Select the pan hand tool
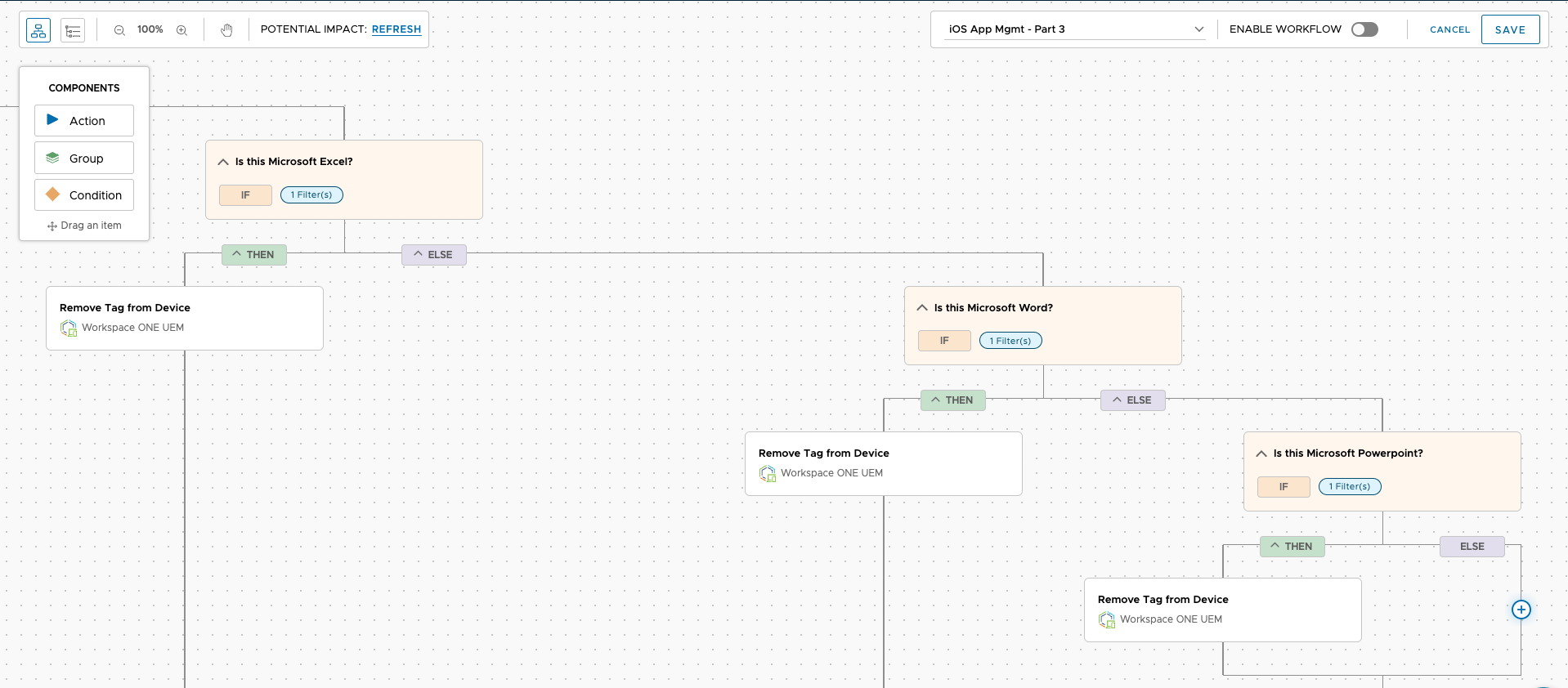The height and width of the screenshot is (688, 1568). click(226, 30)
